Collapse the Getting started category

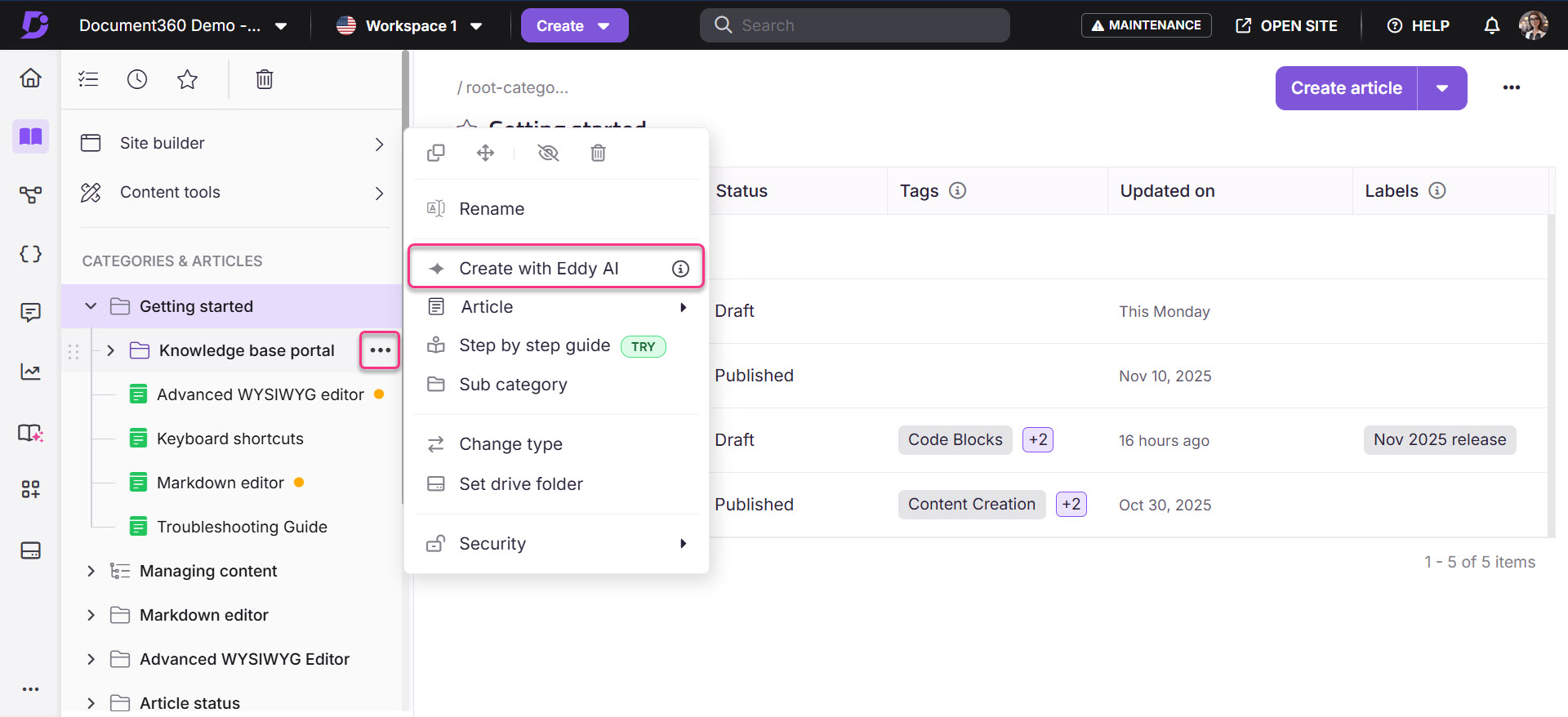(91, 306)
